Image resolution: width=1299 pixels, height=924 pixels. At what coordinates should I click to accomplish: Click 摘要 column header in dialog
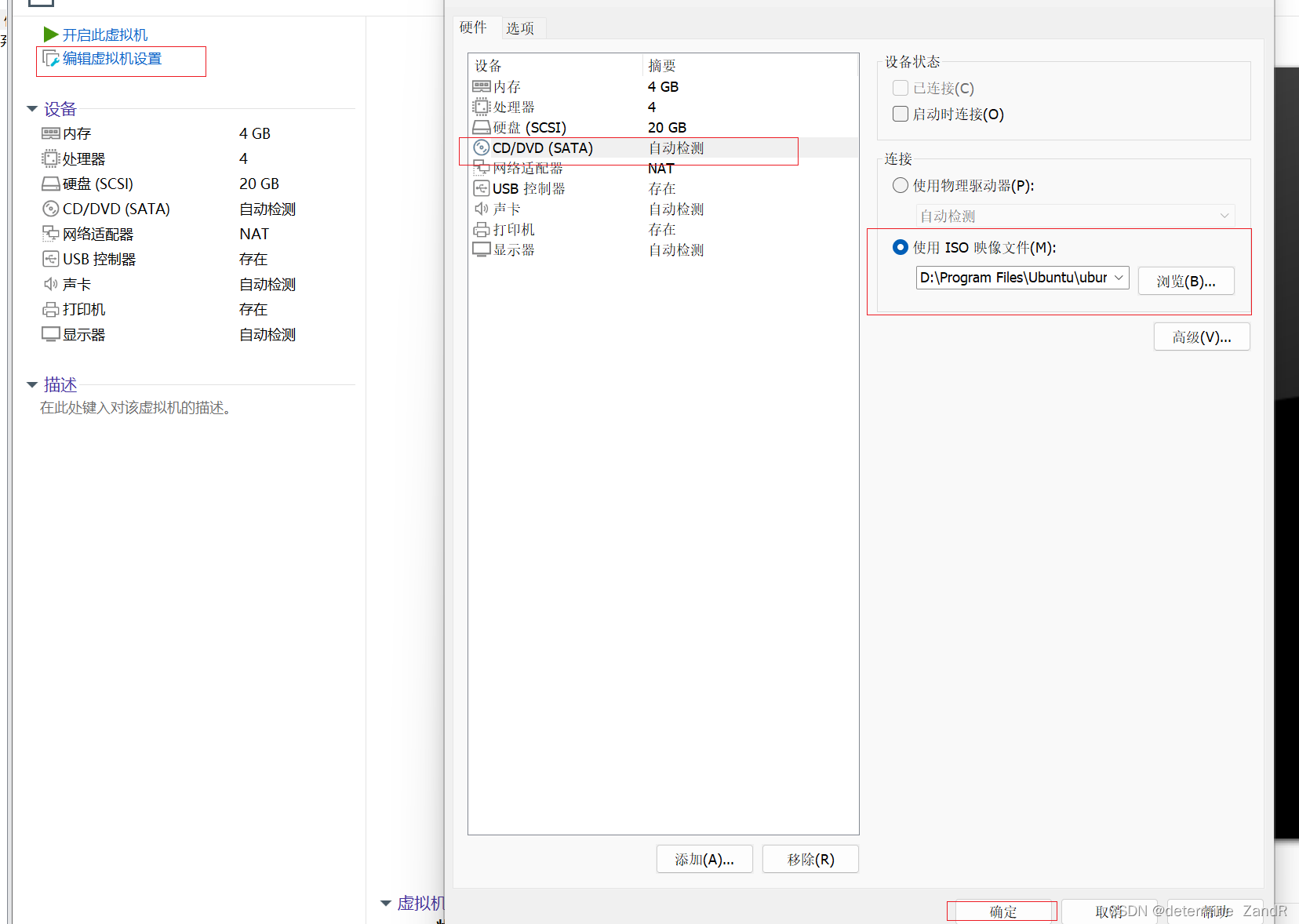point(751,66)
